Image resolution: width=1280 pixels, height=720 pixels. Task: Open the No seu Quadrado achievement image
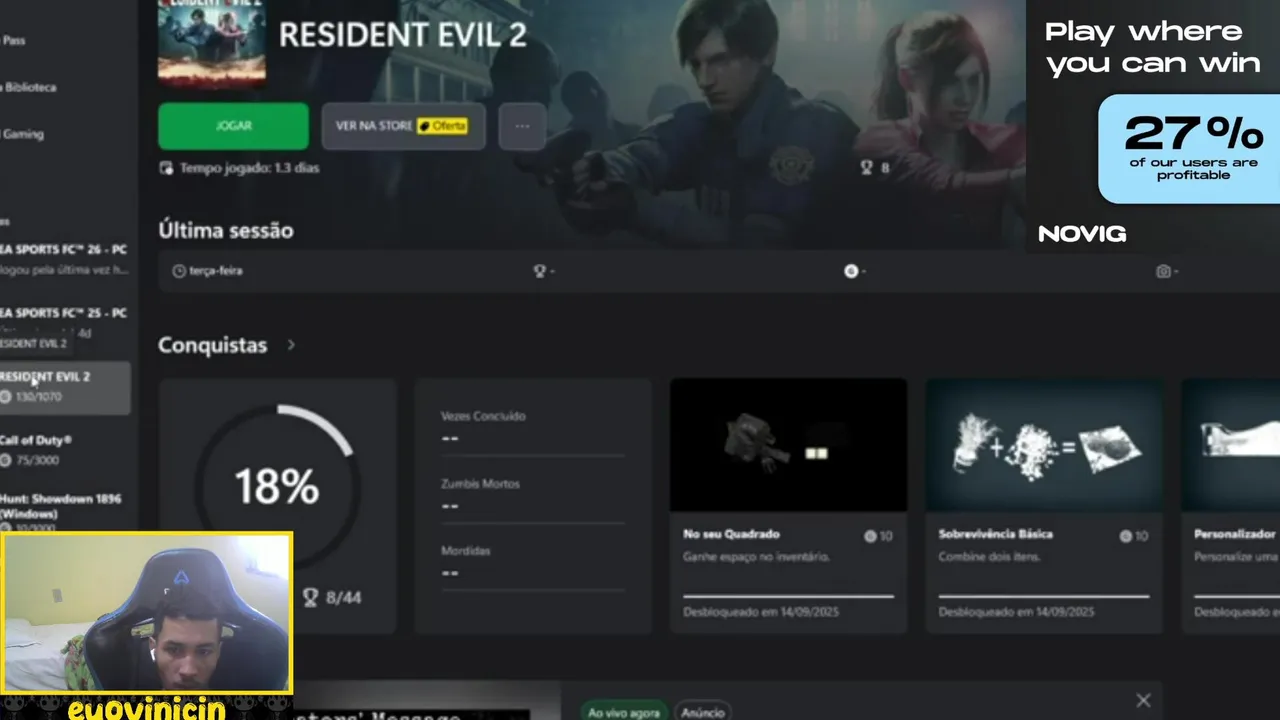[x=788, y=445]
